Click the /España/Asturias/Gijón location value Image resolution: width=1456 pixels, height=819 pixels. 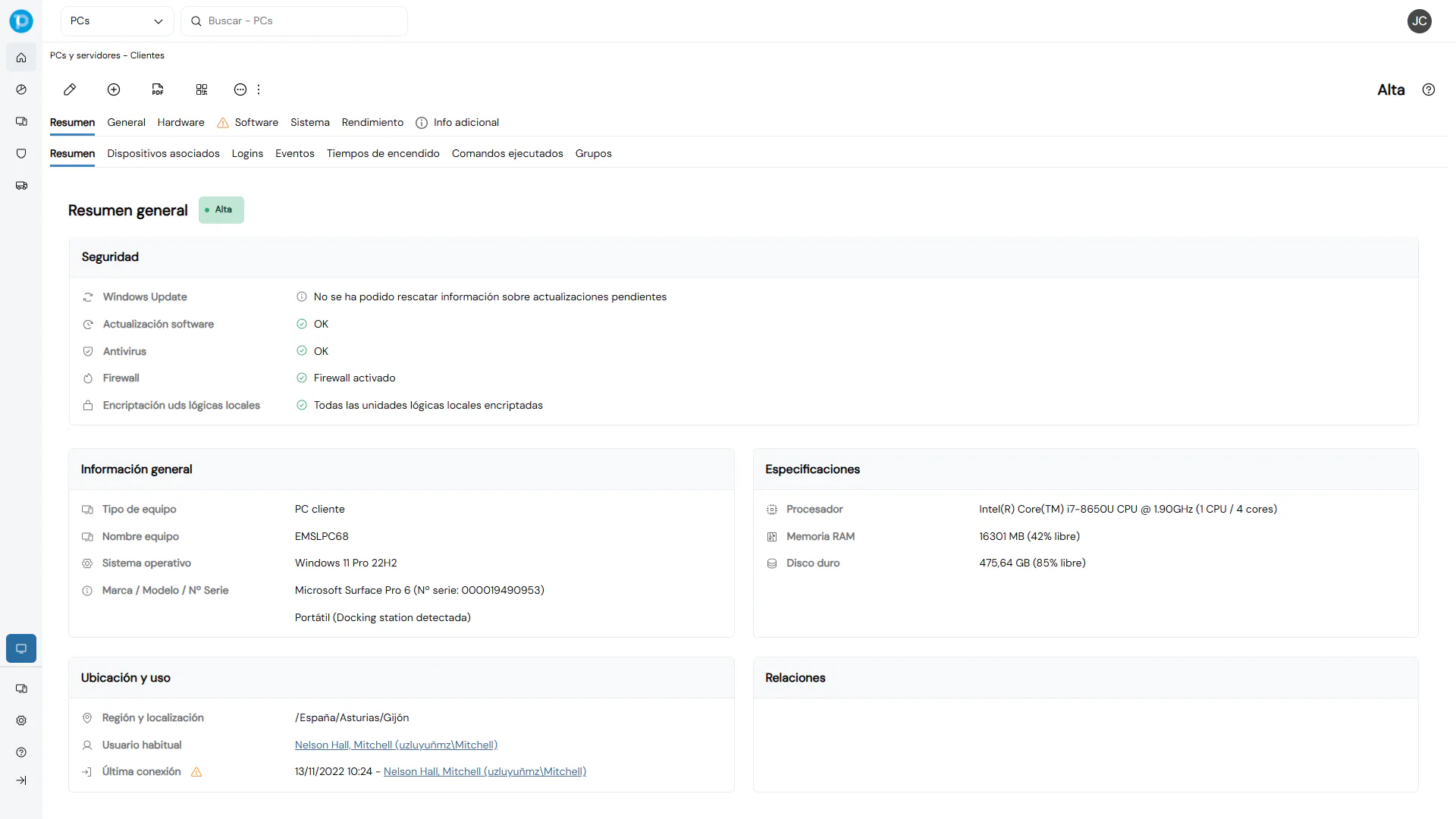[352, 718]
